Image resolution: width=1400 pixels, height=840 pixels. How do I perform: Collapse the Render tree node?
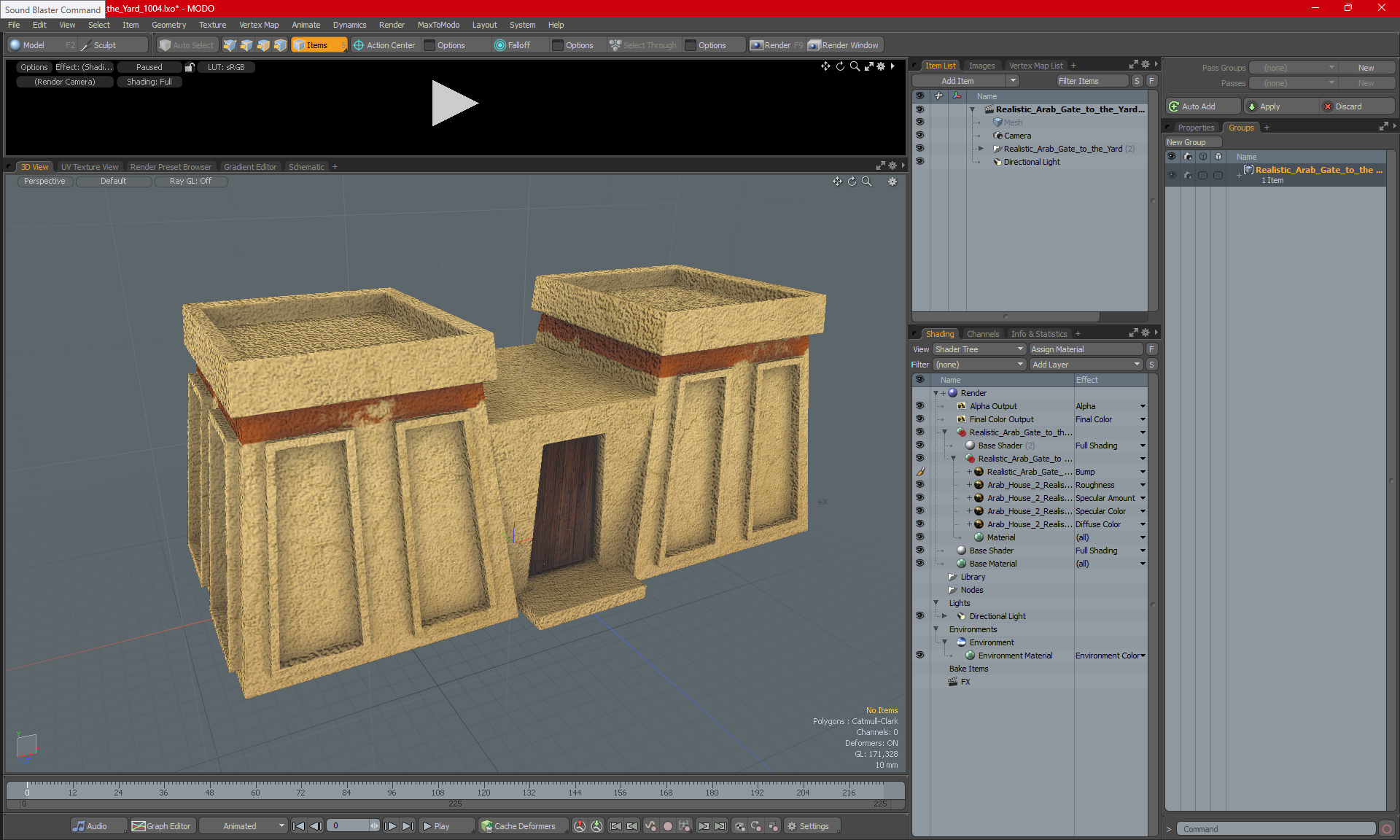(x=936, y=393)
